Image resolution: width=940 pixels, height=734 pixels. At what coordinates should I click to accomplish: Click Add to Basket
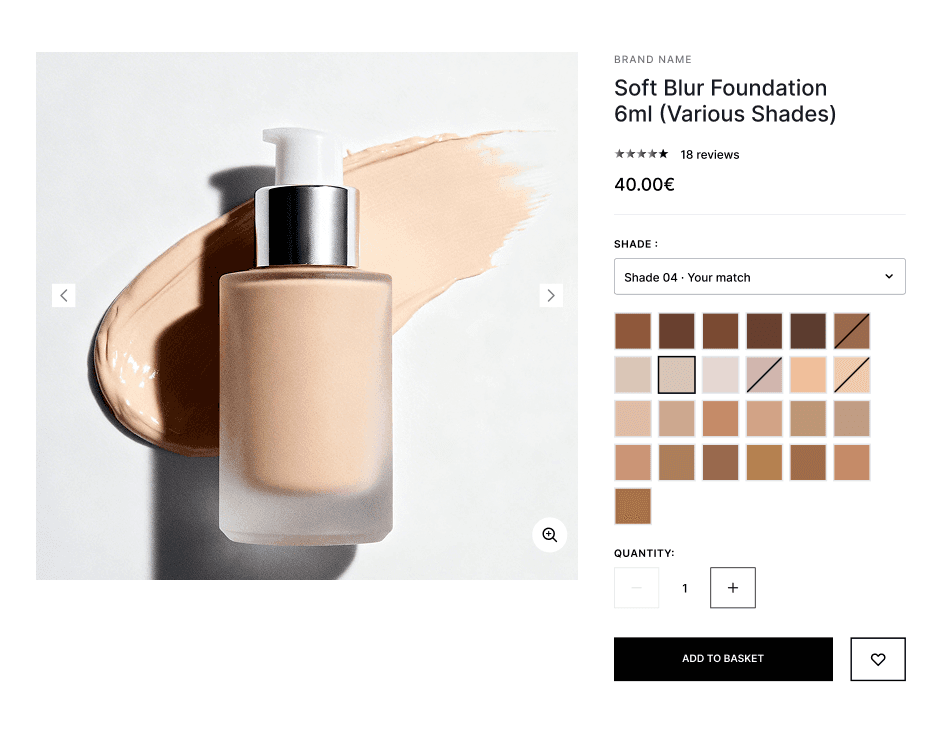[x=723, y=658]
